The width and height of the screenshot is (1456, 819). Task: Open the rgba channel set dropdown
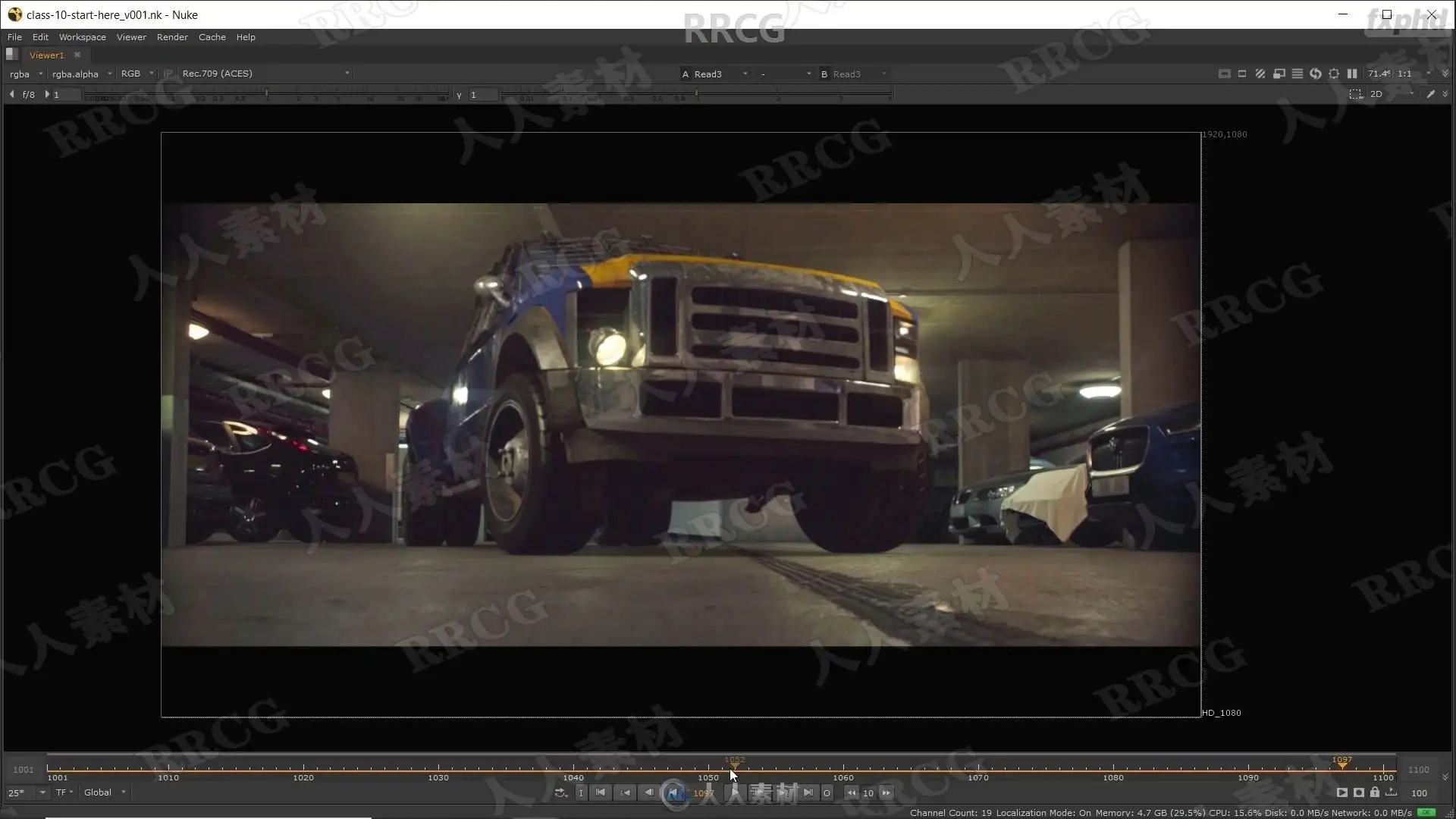click(26, 74)
